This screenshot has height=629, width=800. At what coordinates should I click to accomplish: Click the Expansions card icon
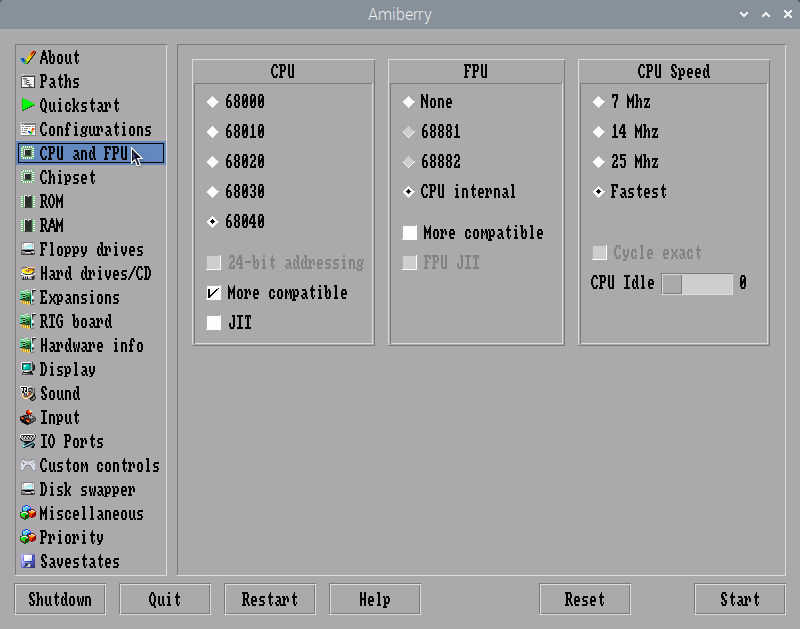tap(28, 297)
